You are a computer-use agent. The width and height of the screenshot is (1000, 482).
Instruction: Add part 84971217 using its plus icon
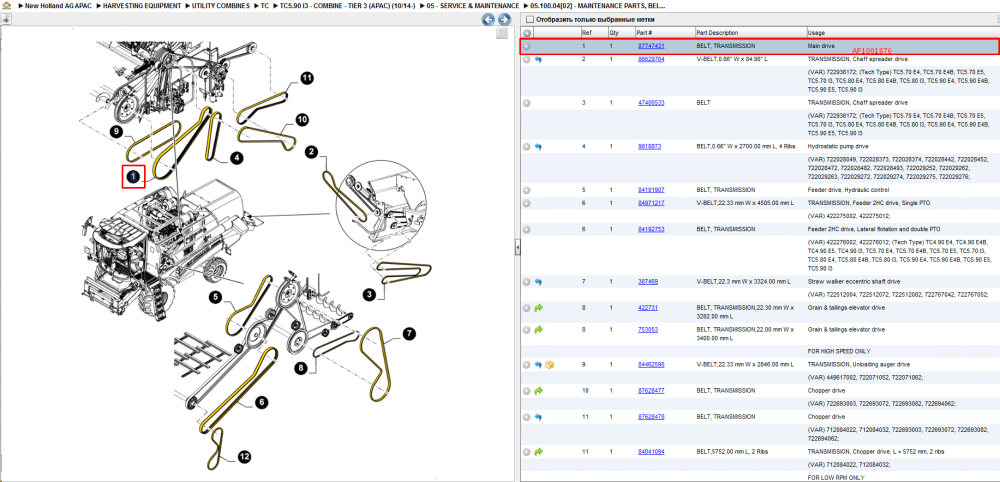click(x=527, y=203)
